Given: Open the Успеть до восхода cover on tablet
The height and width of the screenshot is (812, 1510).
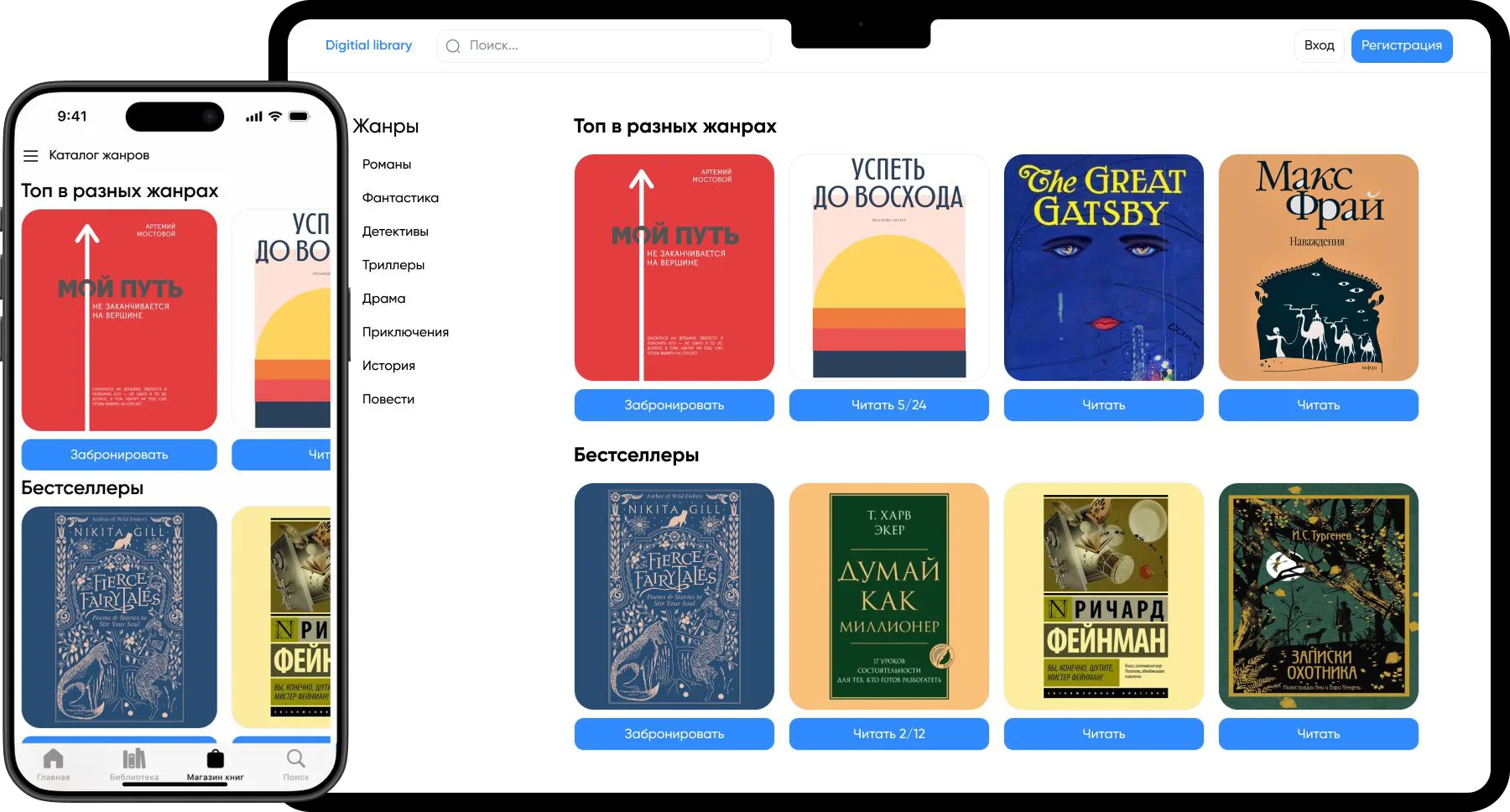Looking at the screenshot, I should (x=889, y=268).
